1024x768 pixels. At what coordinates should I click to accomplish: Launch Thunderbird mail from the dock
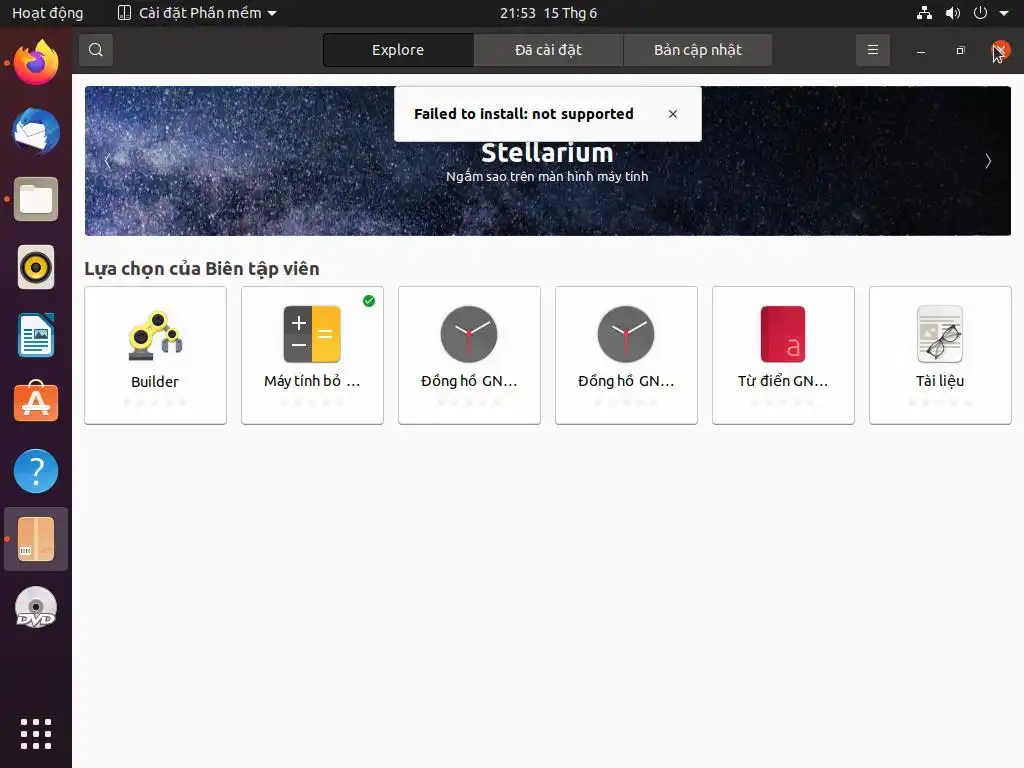pyautogui.click(x=36, y=131)
